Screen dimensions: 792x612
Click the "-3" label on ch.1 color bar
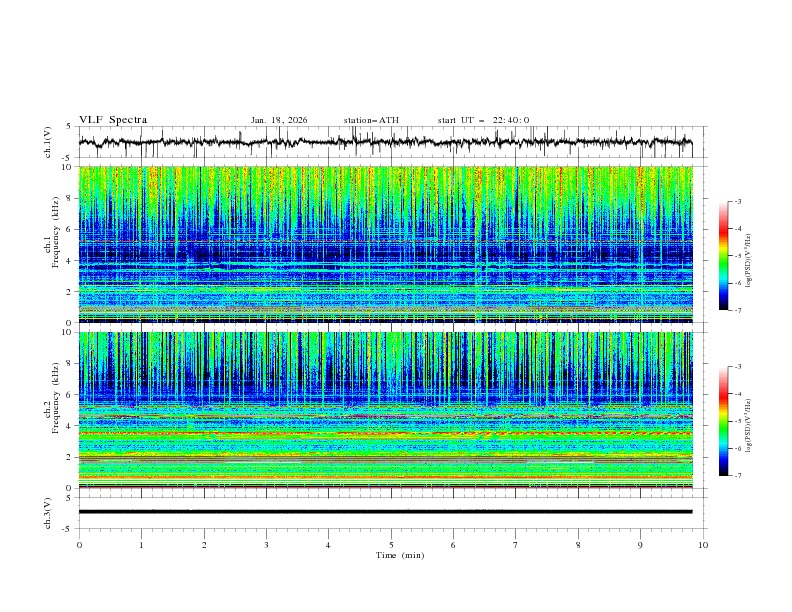(737, 202)
